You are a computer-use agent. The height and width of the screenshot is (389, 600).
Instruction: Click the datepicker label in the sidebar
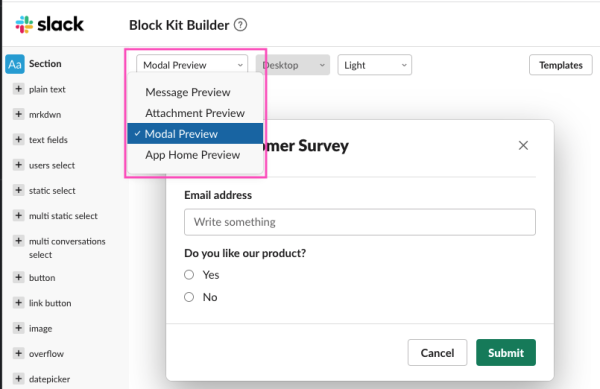pyautogui.click(x=49, y=379)
